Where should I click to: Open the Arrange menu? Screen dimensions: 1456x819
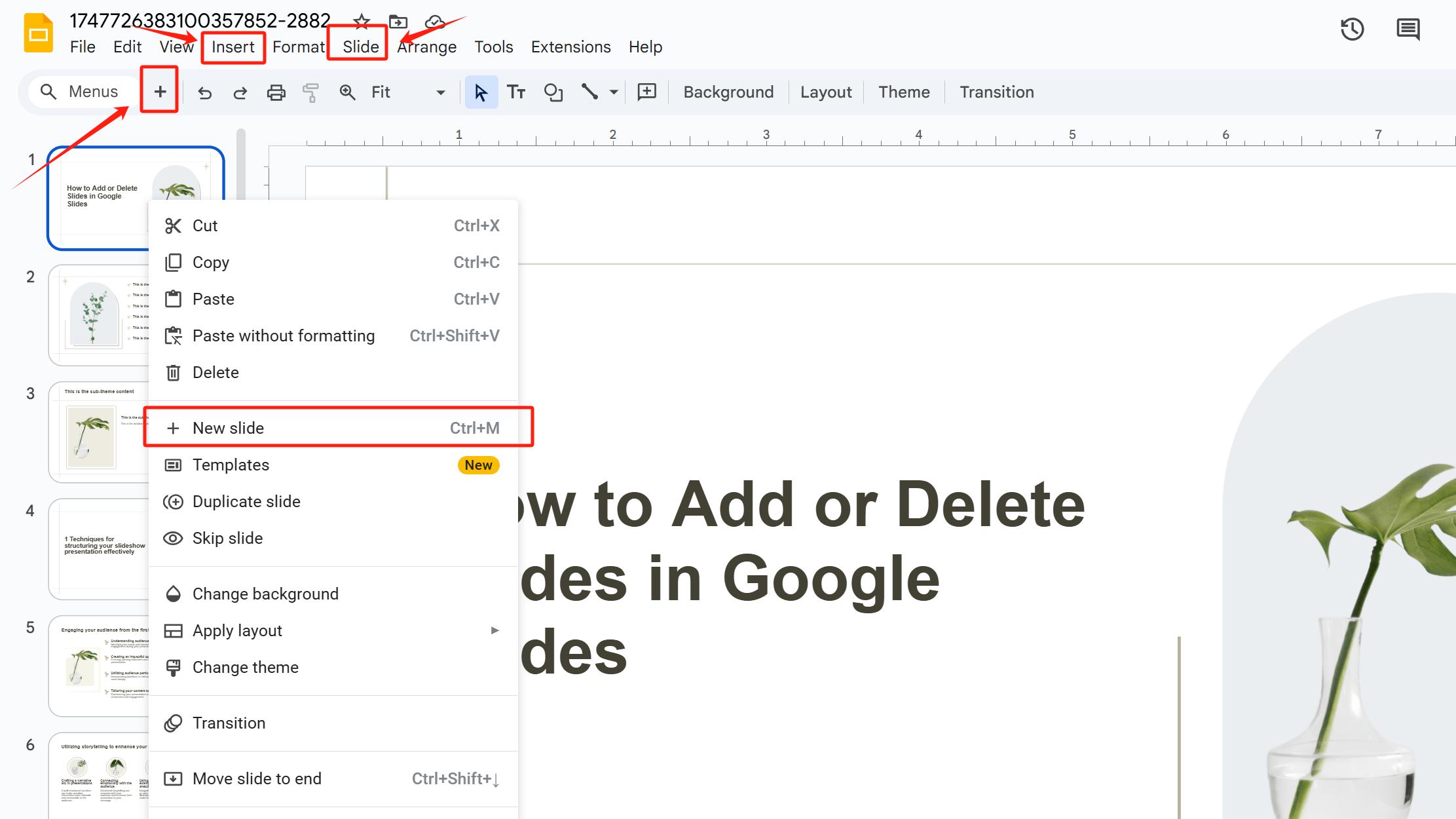[x=427, y=47]
